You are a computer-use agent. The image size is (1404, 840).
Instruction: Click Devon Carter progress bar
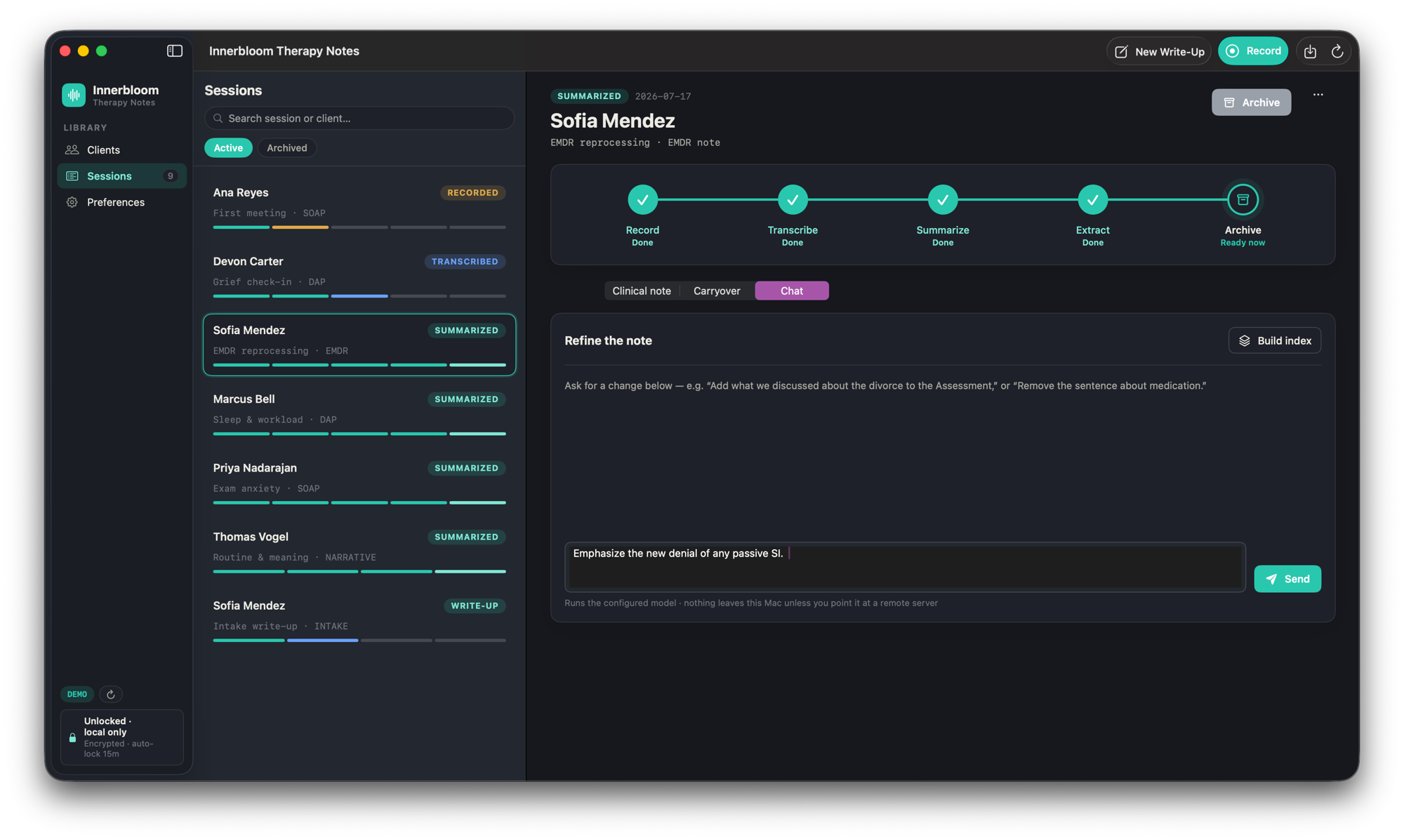[x=359, y=296]
